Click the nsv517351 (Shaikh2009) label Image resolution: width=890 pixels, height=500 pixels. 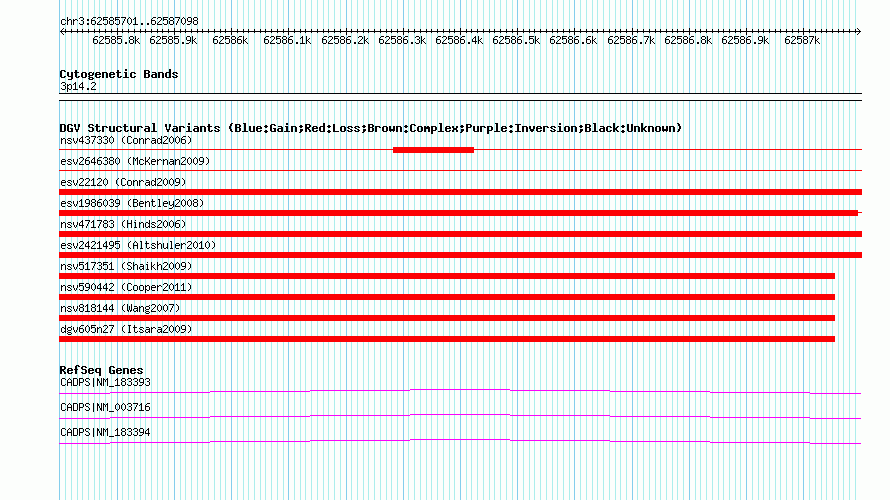click(x=126, y=266)
